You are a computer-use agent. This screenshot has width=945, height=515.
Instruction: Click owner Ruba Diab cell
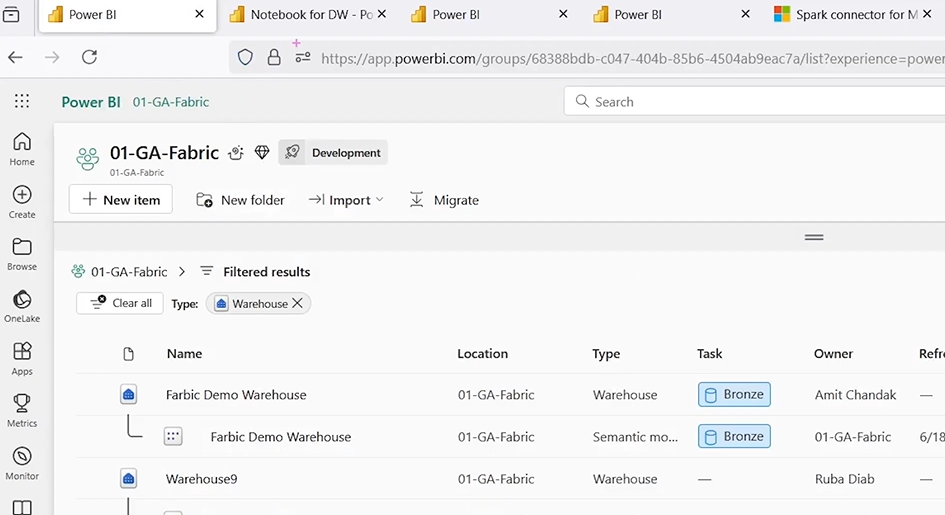tap(844, 479)
